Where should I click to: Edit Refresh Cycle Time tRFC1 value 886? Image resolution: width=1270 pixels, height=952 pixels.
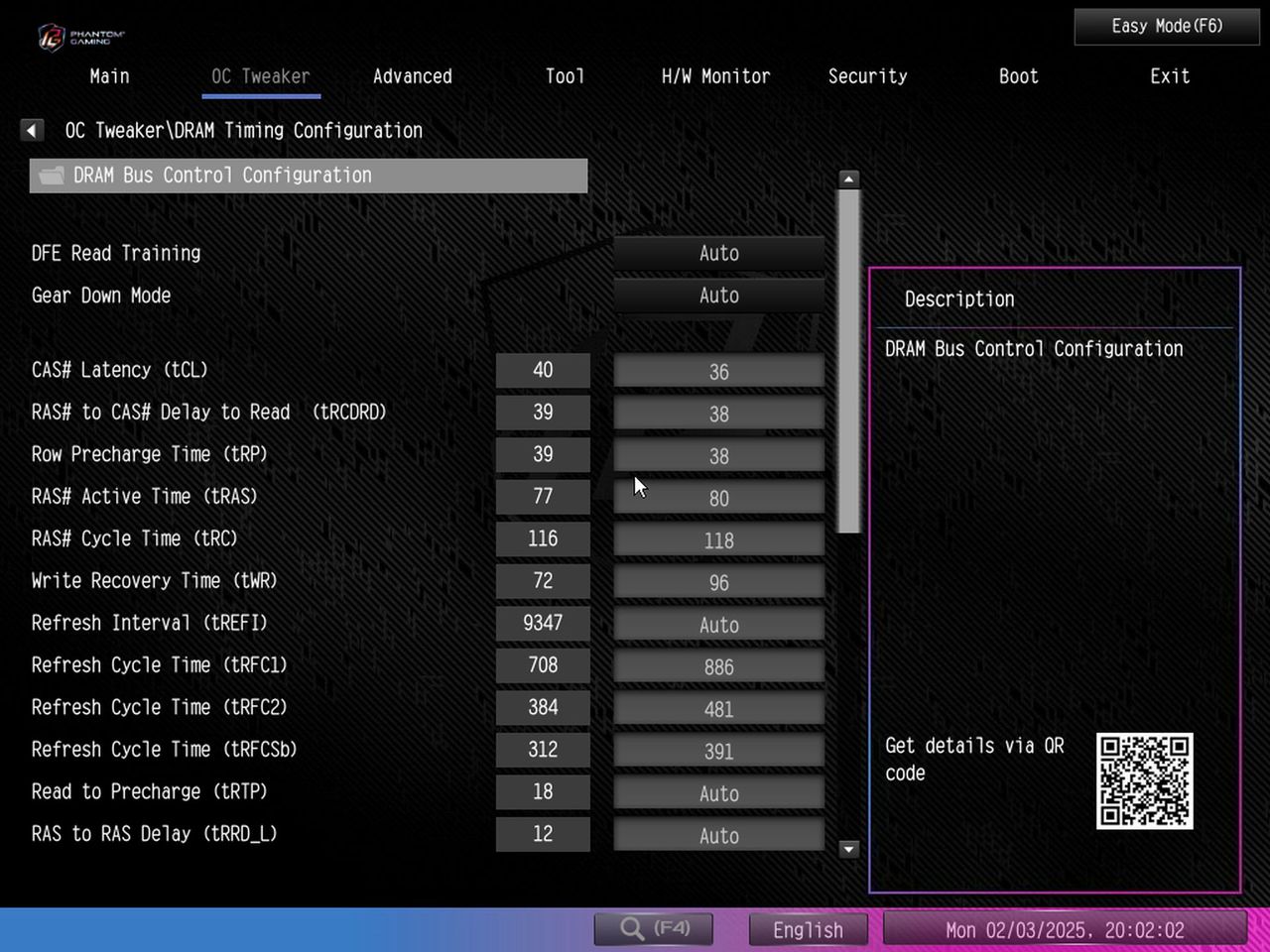tap(719, 666)
